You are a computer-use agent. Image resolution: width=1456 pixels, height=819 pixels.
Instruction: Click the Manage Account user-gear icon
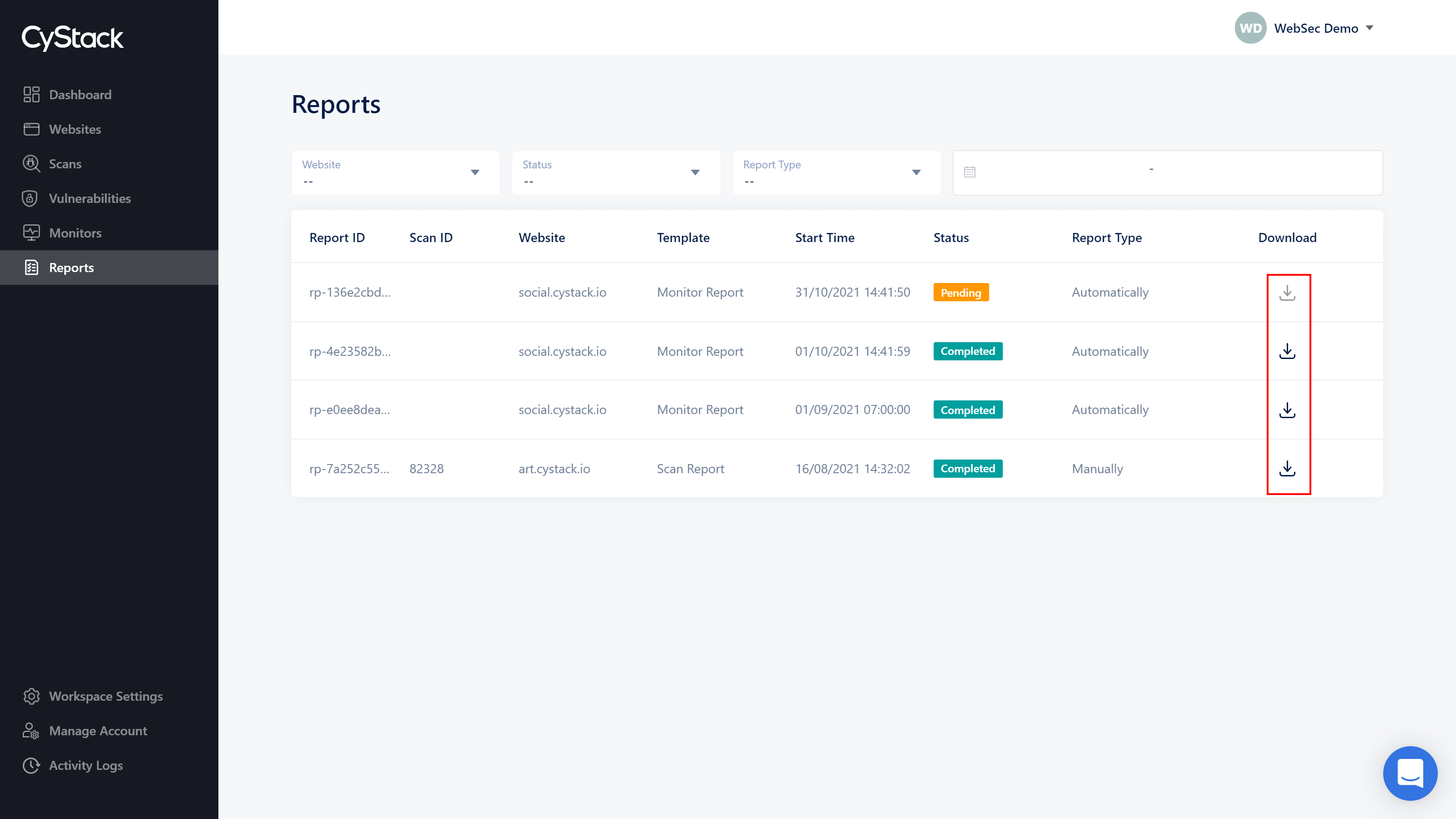coord(31,731)
